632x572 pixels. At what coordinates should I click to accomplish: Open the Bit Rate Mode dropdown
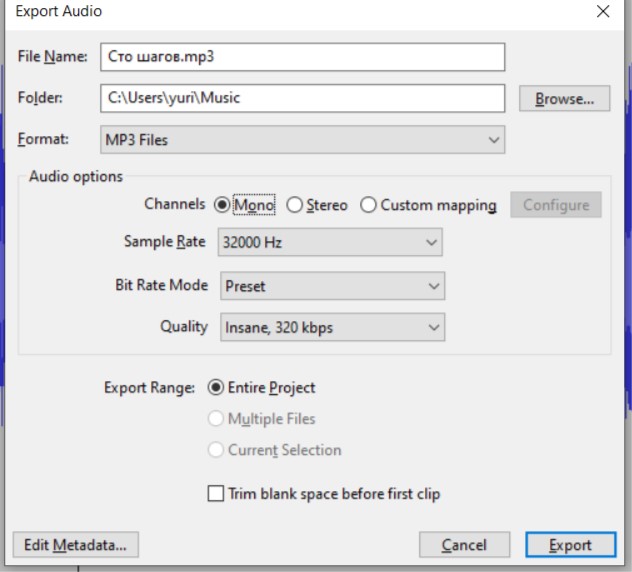[x=332, y=285]
